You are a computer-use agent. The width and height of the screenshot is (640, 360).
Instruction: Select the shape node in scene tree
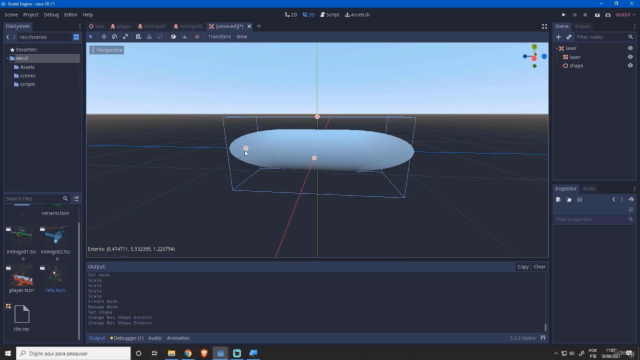576,66
